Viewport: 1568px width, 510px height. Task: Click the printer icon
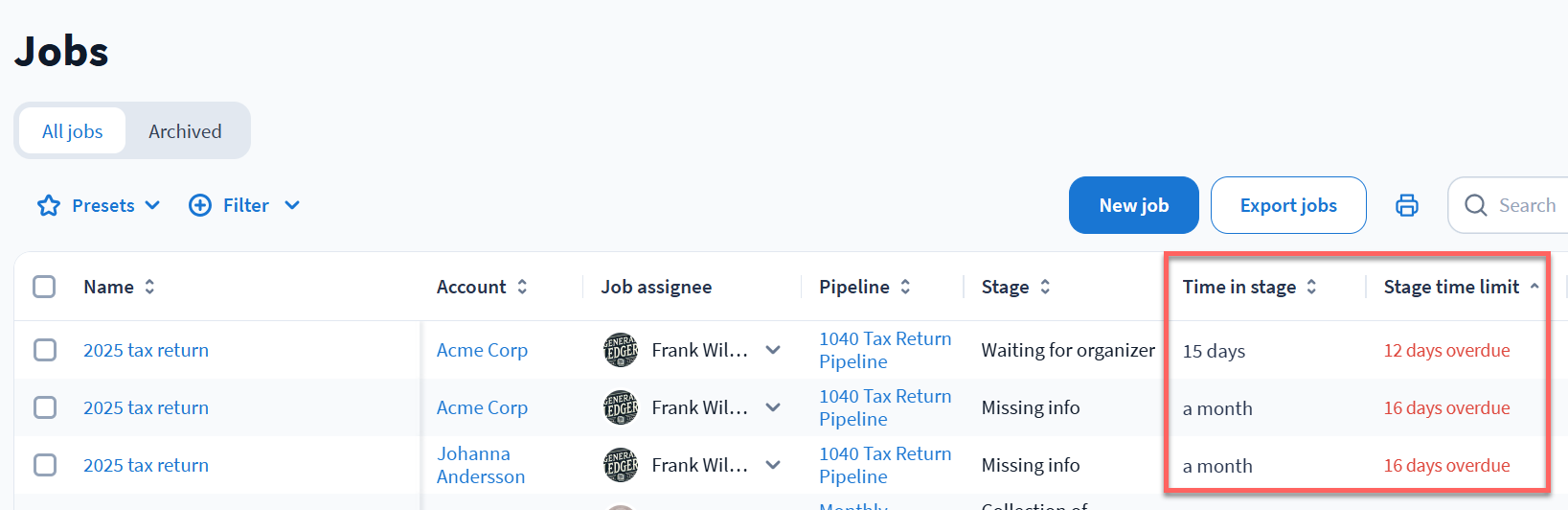[x=1406, y=205]
